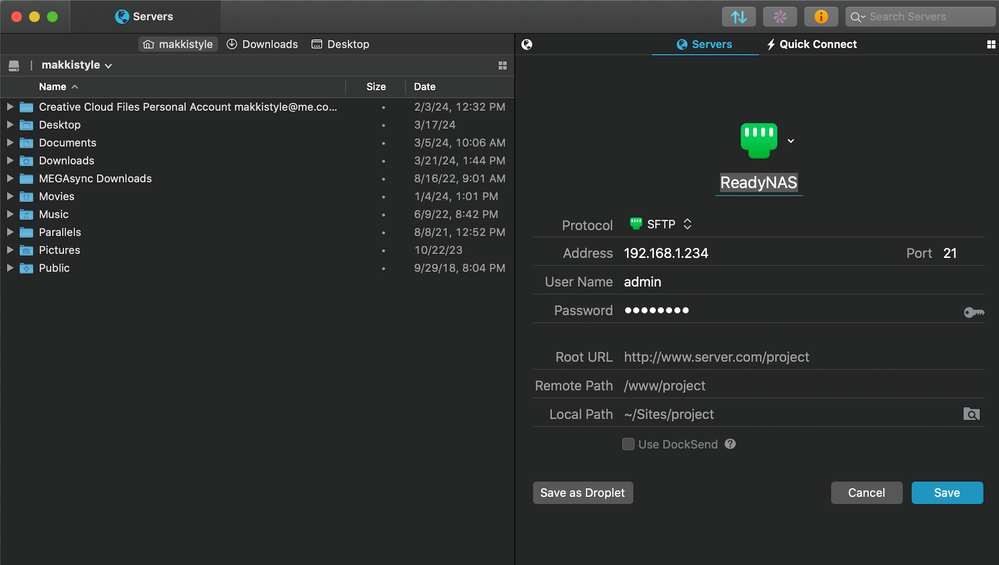Screen dimensions: 999x565
Task: Click the Save as Droplet button
Action: 582,492
